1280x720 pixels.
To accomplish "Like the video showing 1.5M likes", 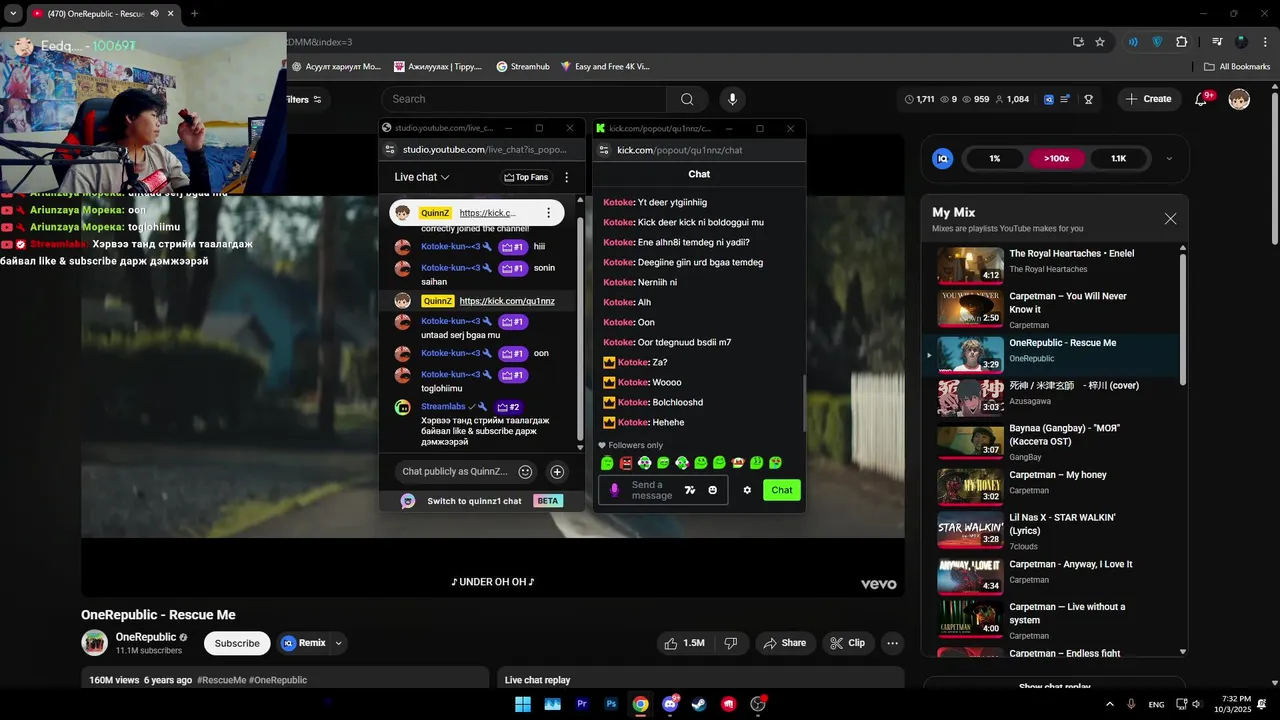I will pos(685,643).
